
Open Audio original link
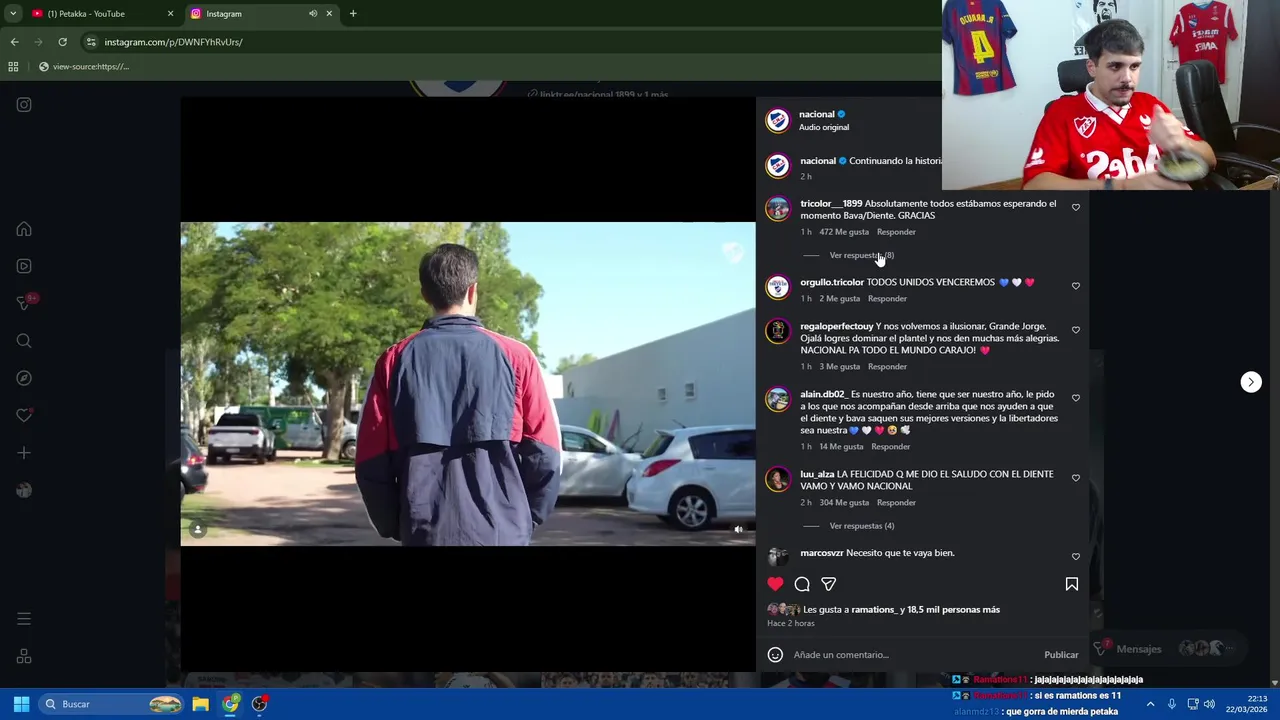pyautogui.click(x=824, y=128)
